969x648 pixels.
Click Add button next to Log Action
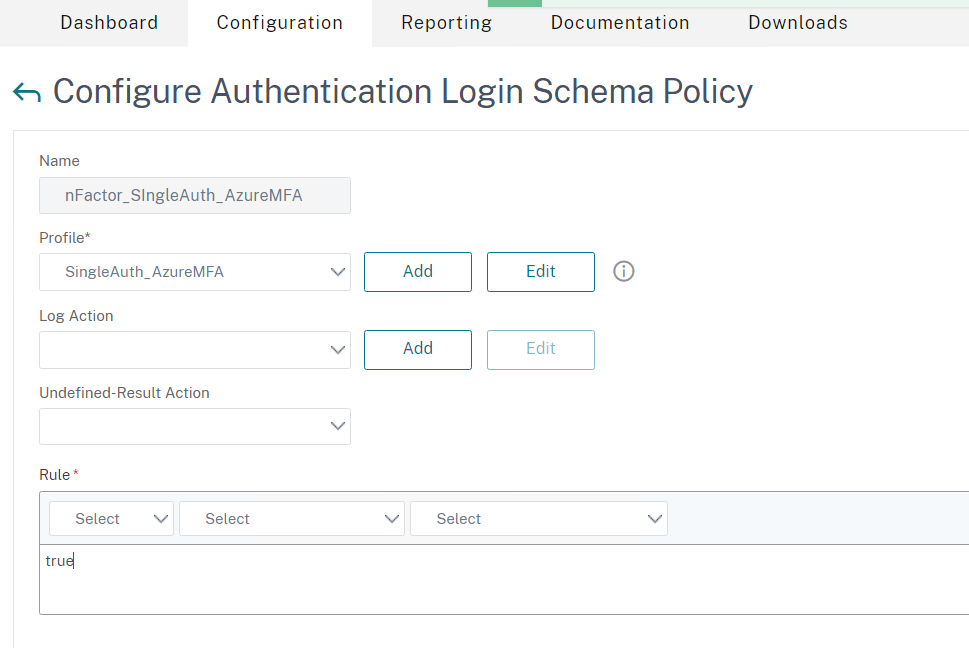click(x=418, y=350)
